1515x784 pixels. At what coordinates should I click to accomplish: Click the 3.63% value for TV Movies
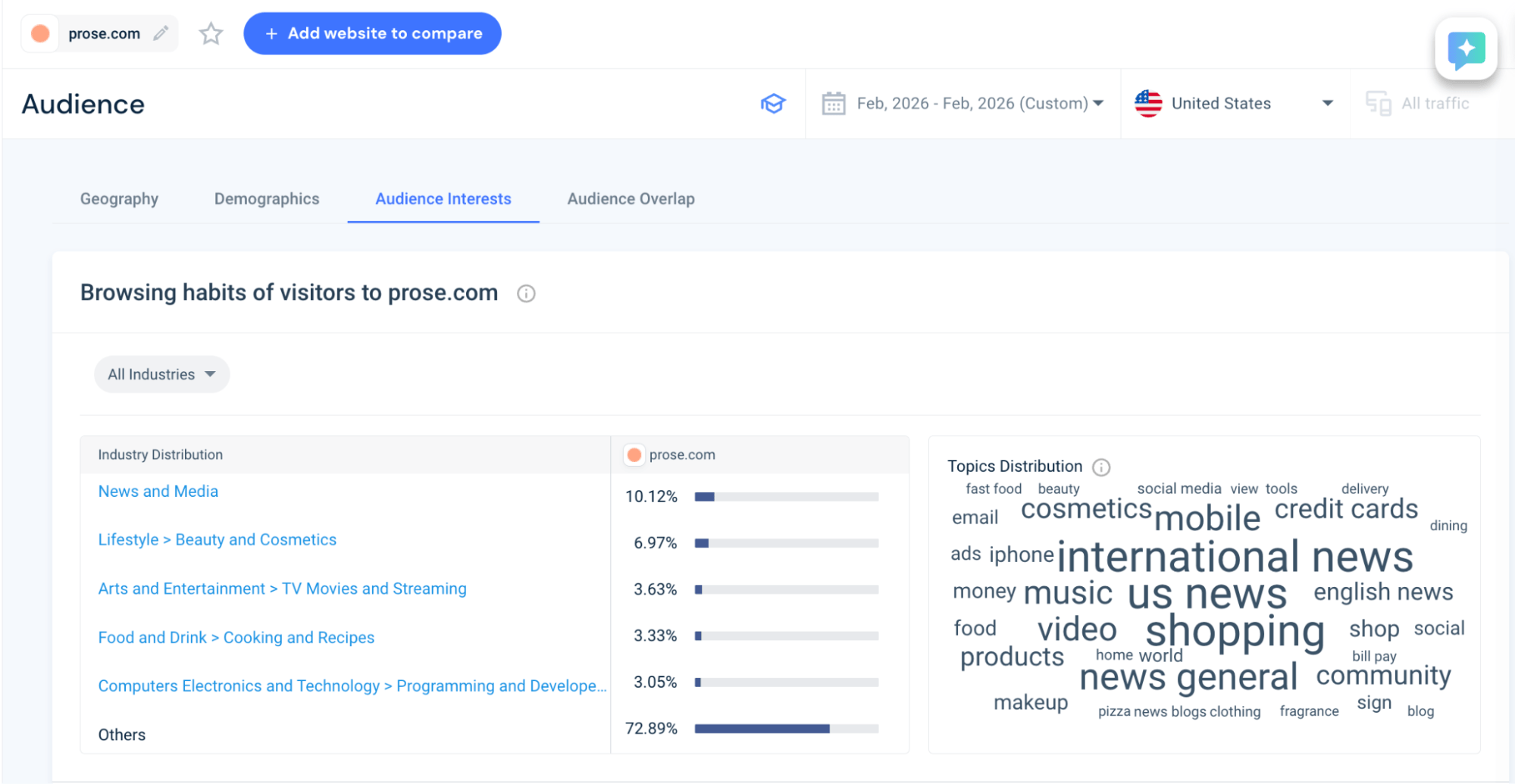(x=655, y=589)
